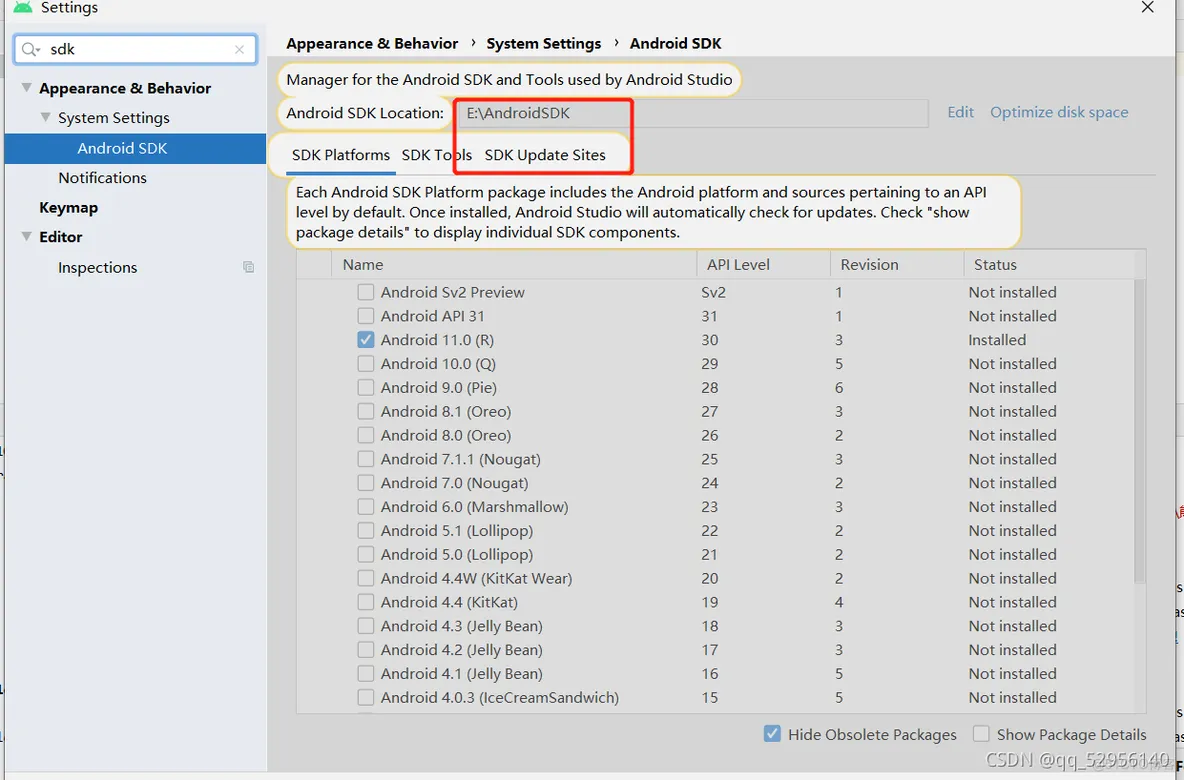Click API level 23 cell for Marshmallow
Screen dimensions: 1184x780
(710, 507)
